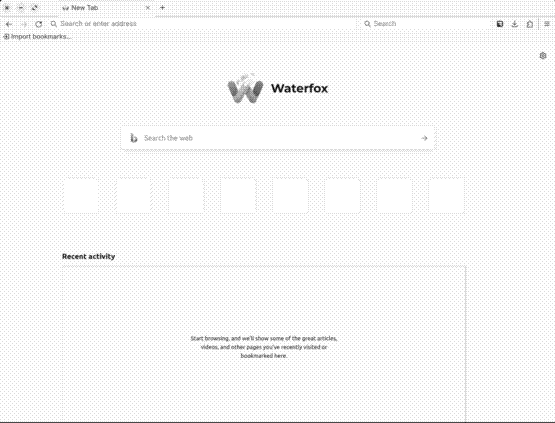The image size is (555, 423).
Task: Open the sidebar panel from the toolbar
Action: pyautogui.click(x=500, y=24)
